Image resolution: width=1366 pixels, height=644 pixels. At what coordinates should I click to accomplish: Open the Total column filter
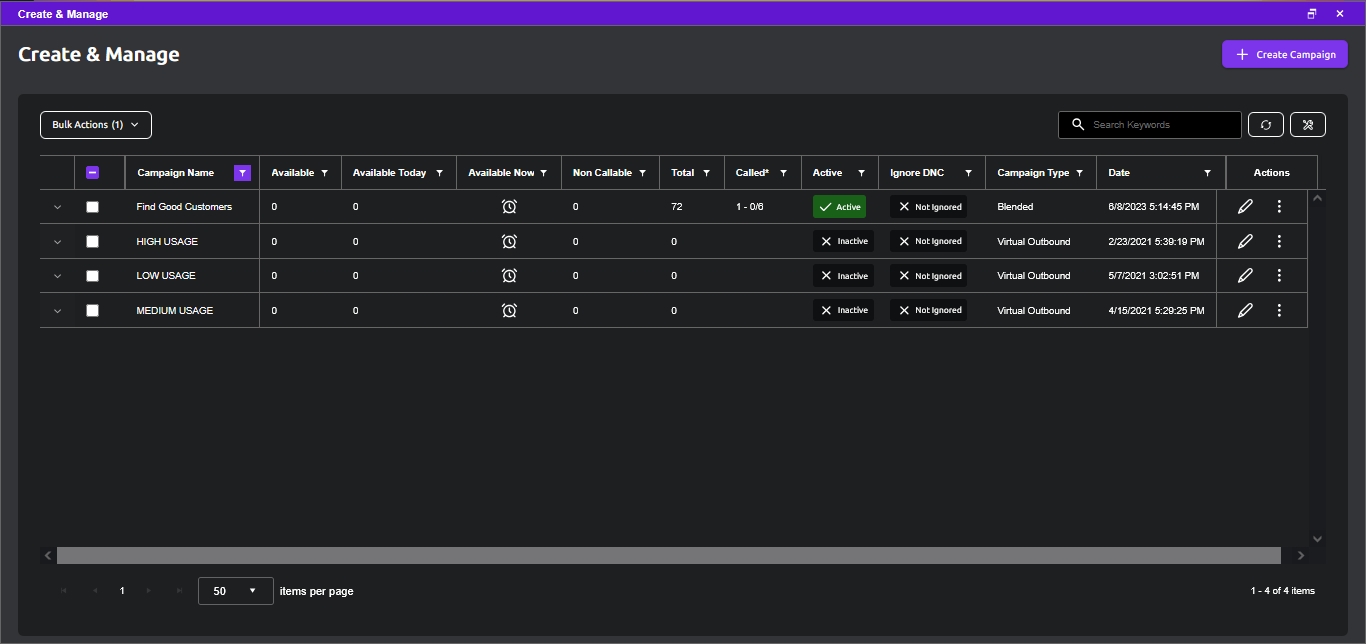click(x=706, y=173)
